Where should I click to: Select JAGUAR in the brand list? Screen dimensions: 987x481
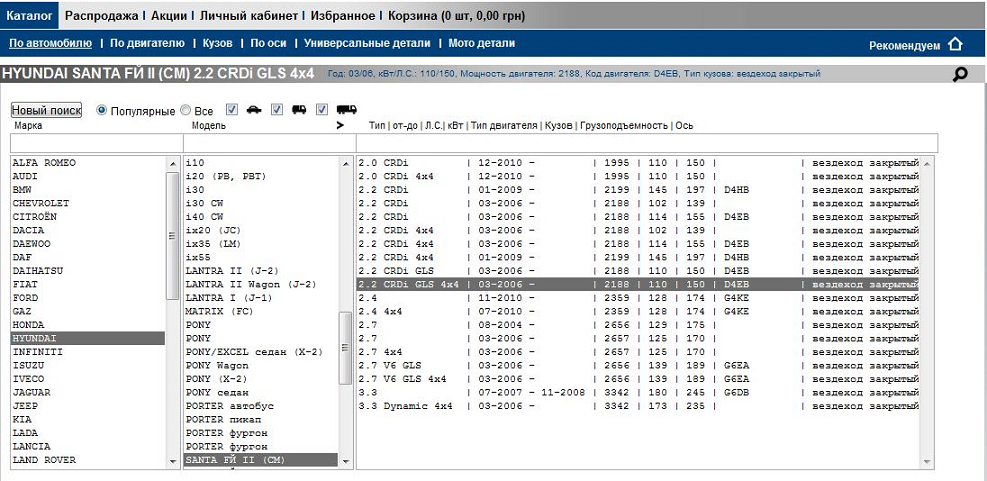click(x=88, y=392)
